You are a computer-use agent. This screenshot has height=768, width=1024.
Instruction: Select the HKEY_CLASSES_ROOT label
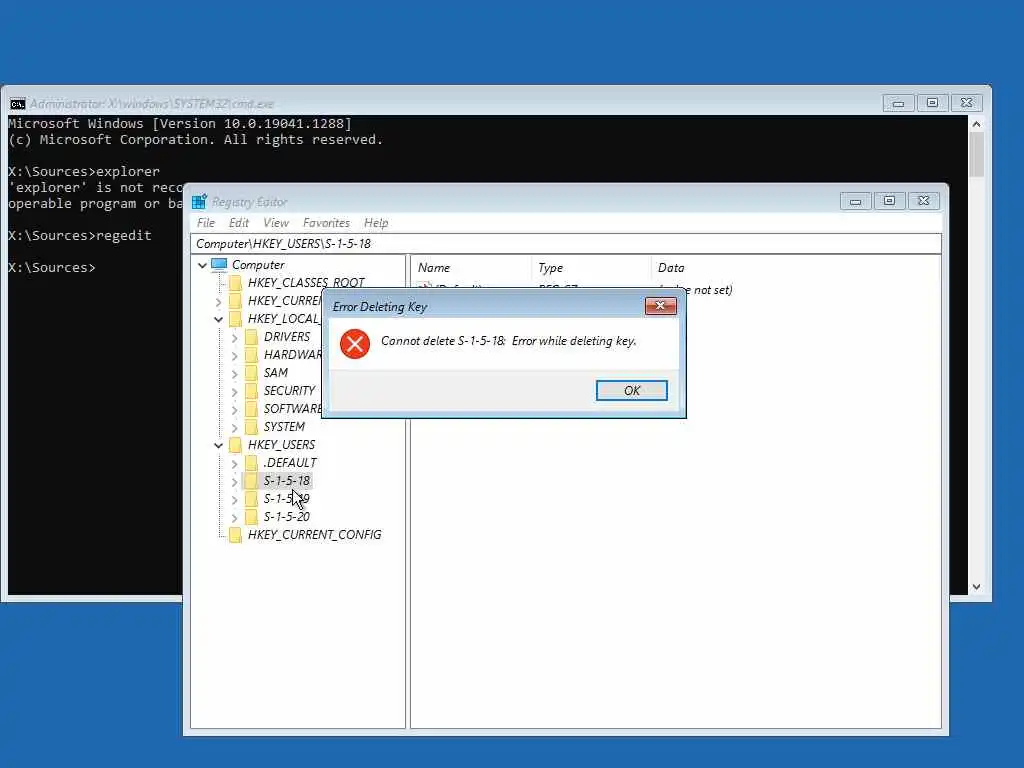click(x=306, y=283)
